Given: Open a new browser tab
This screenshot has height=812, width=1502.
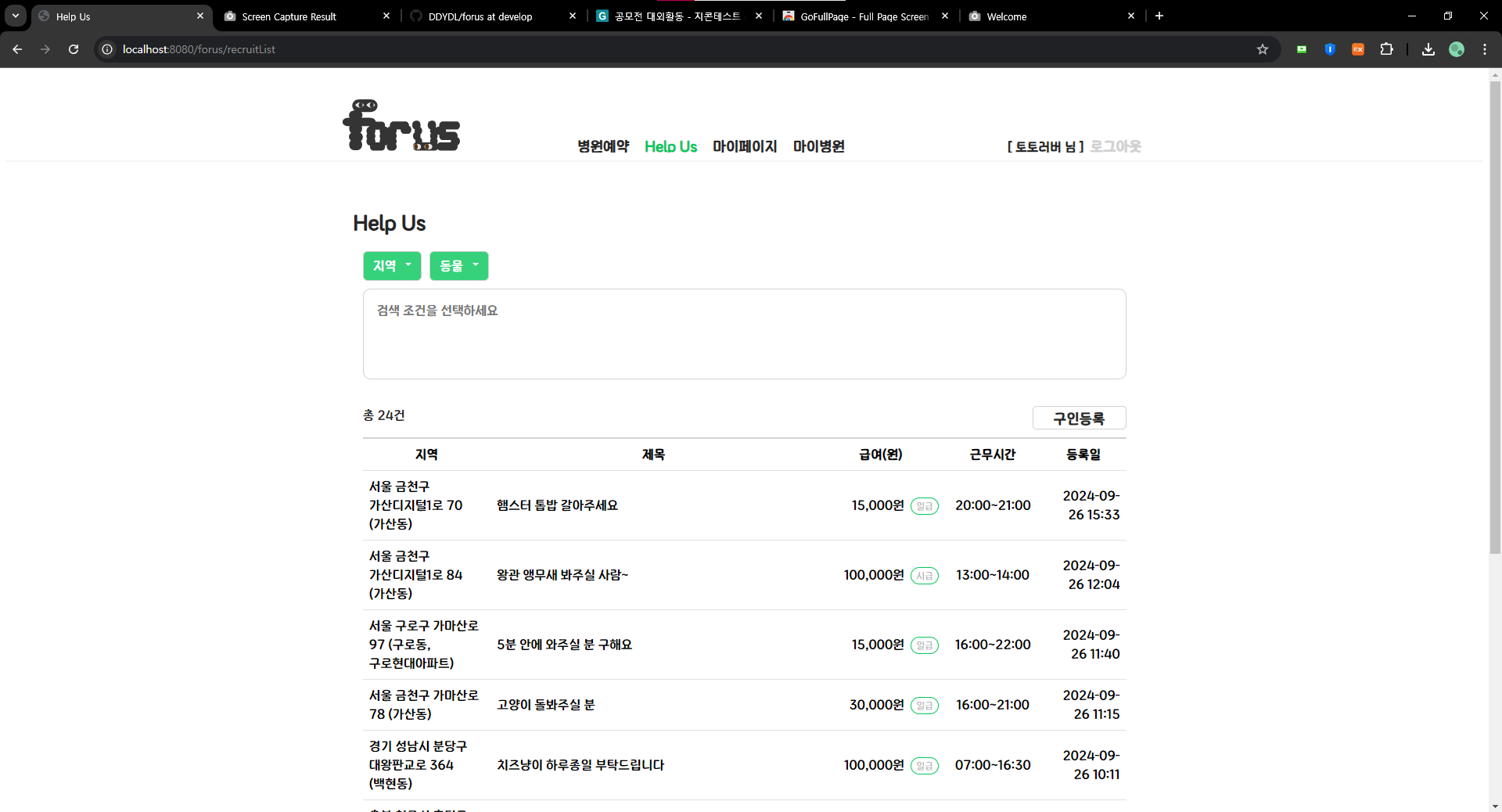Looking at the screenshot, I should [x=1159, y=16].
